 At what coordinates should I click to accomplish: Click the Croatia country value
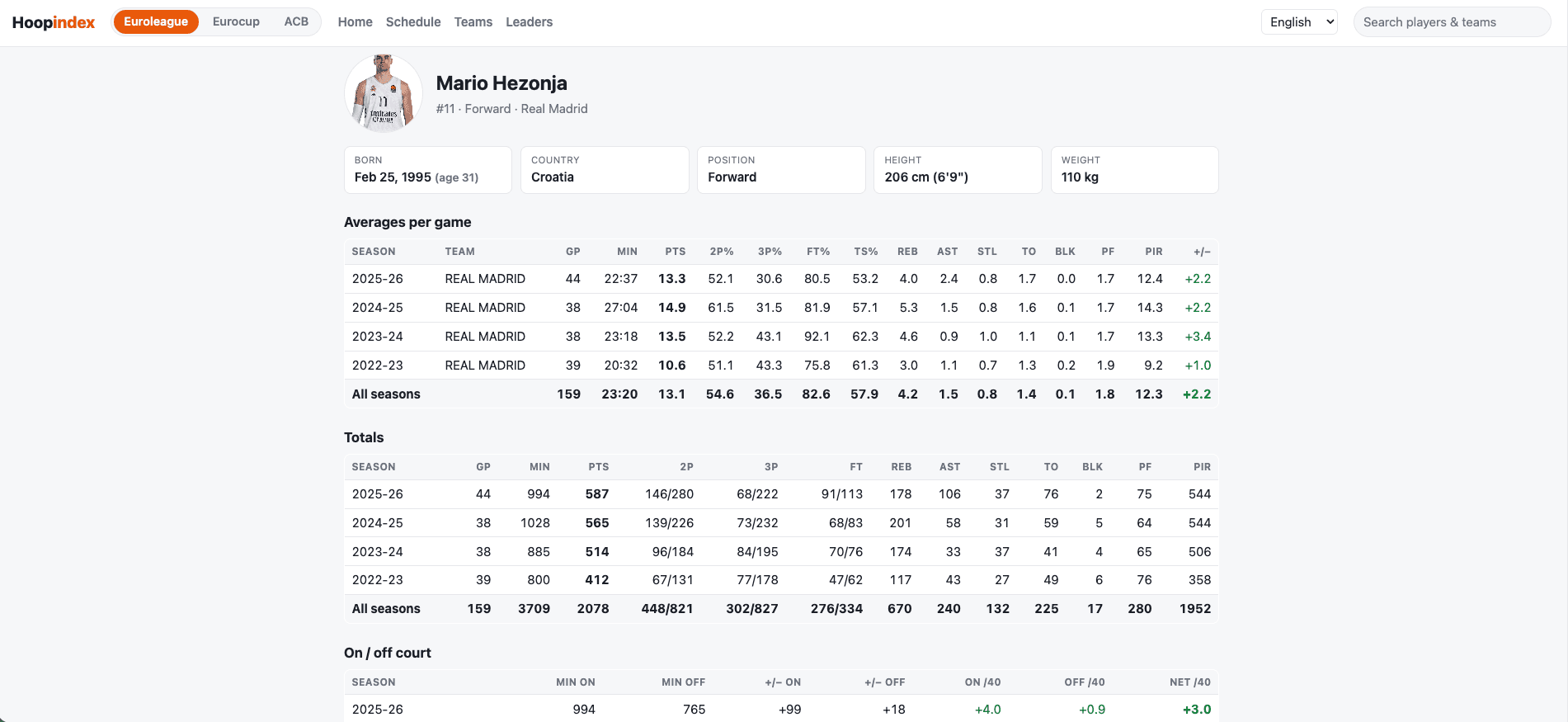tap(553, 177)
